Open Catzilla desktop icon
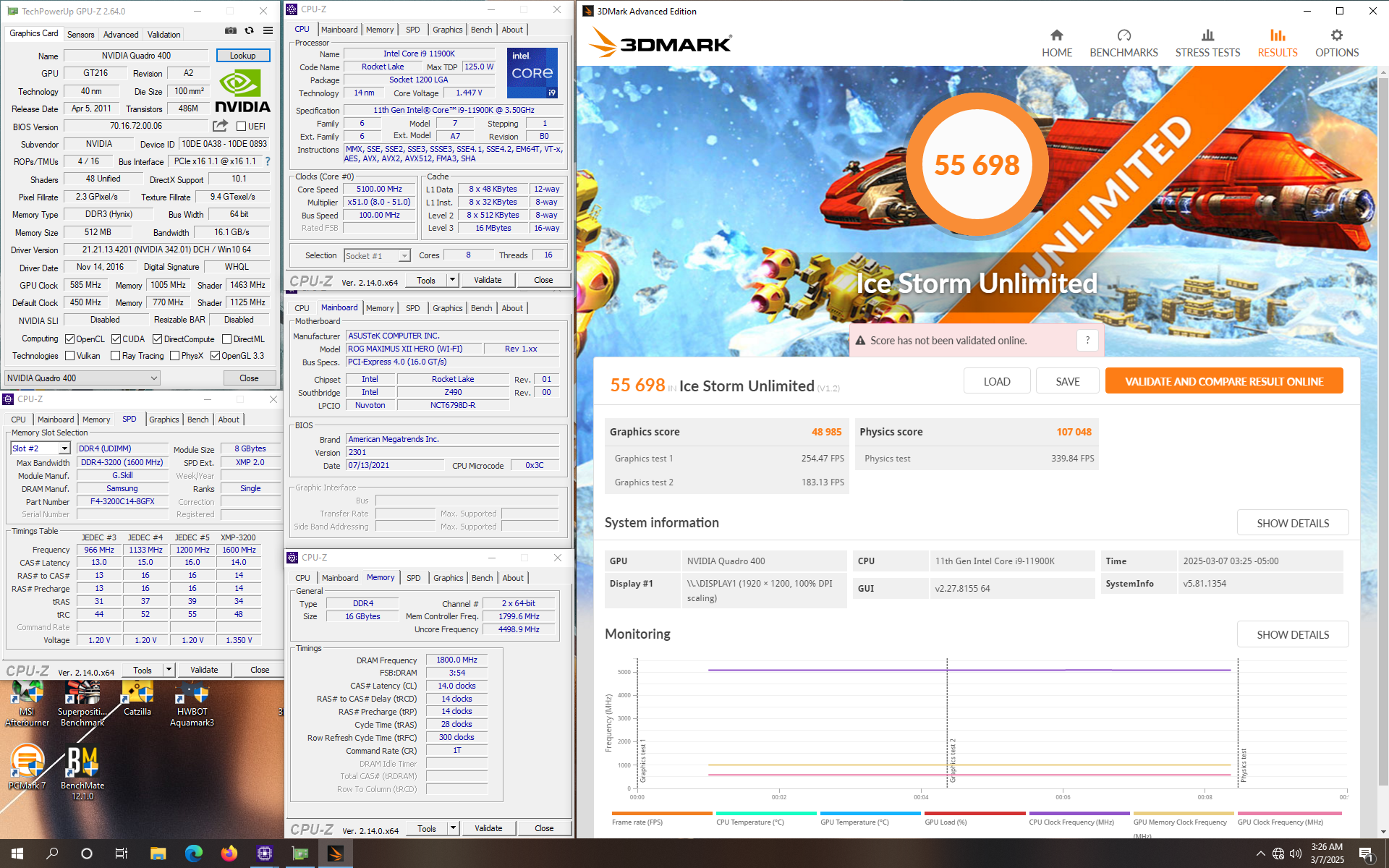The height and width of the screenshot is (868, 1389). point(137,699)
